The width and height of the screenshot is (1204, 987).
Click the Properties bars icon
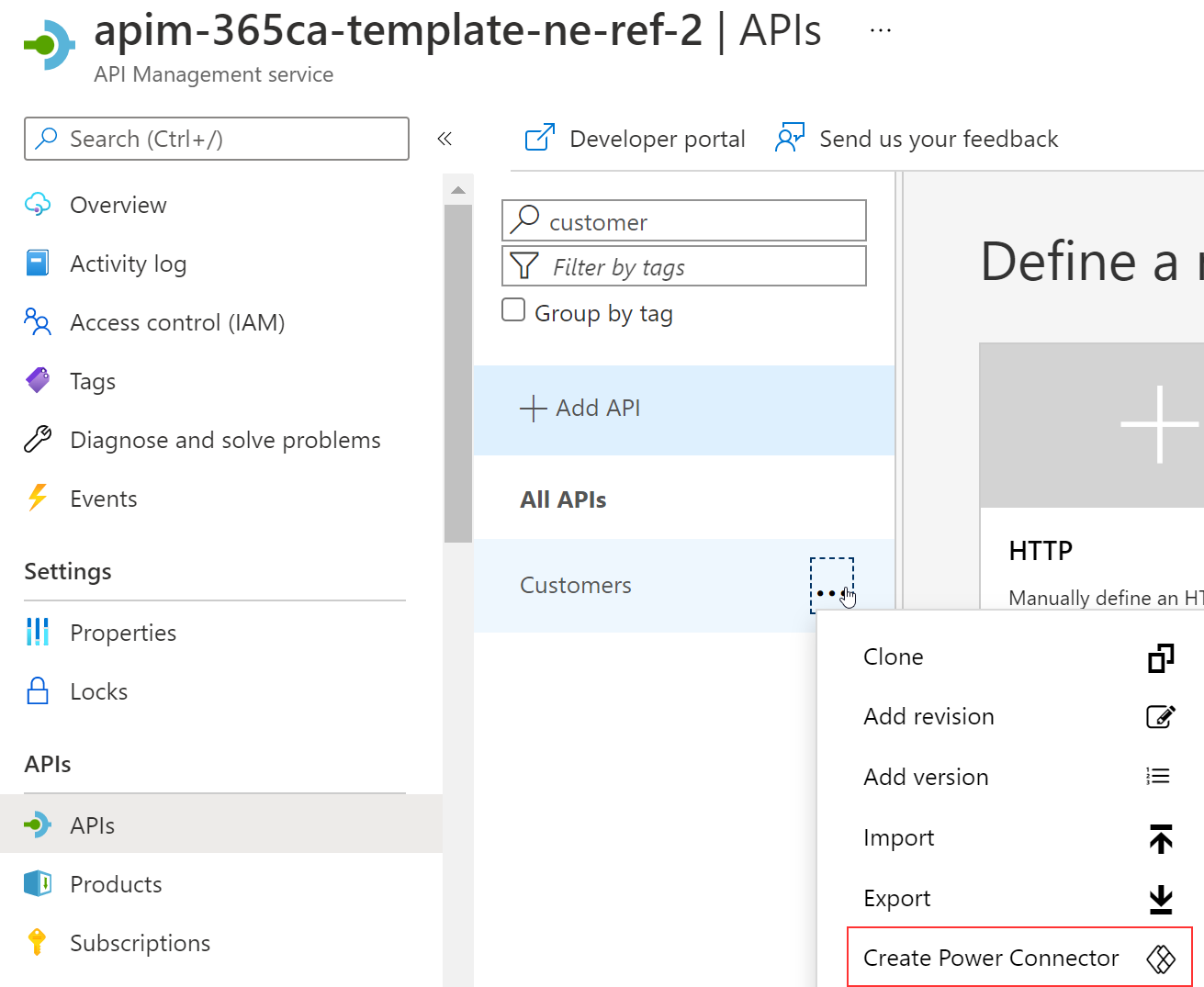(38, 632)
